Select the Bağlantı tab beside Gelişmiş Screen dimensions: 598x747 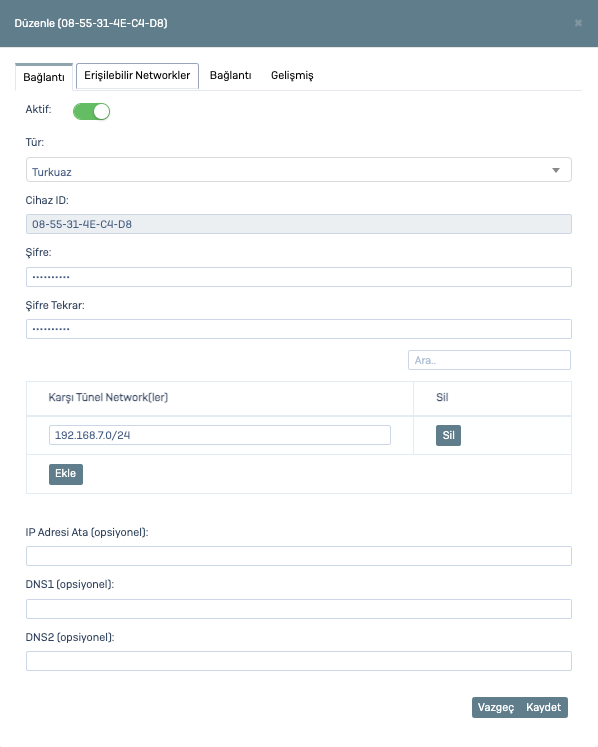click(231, 76)
